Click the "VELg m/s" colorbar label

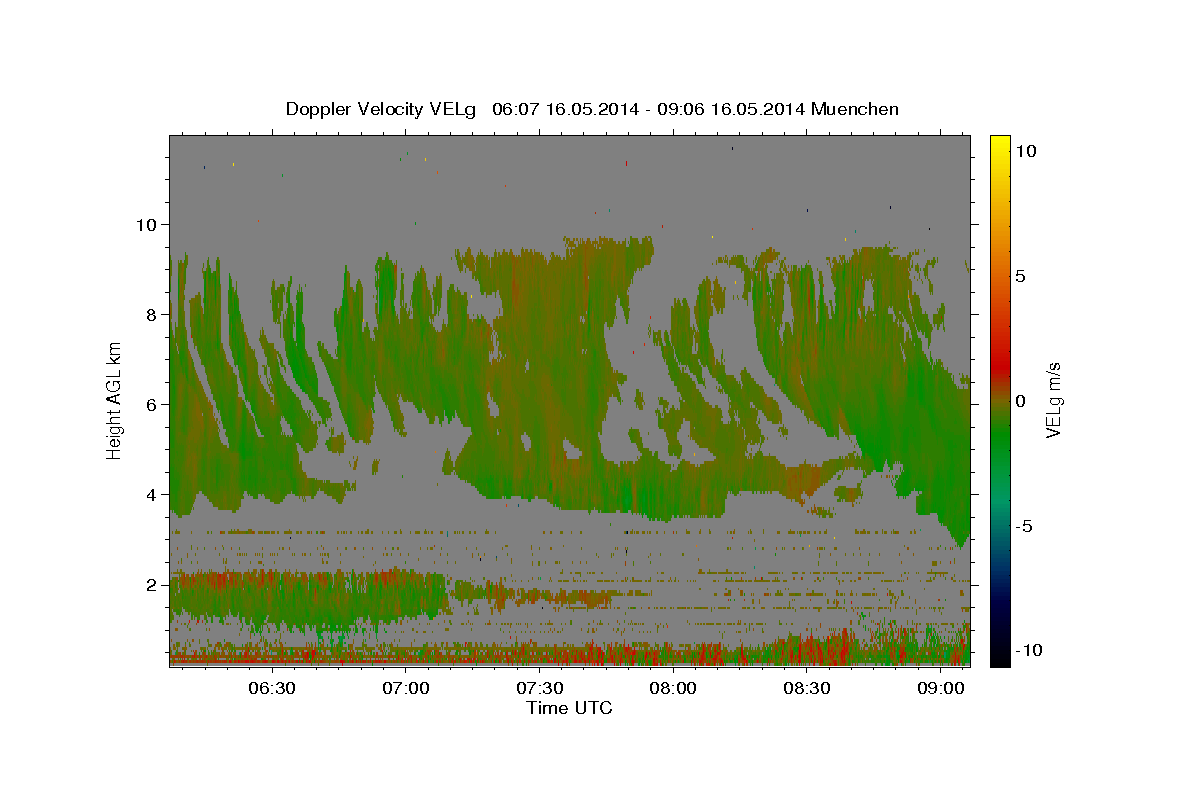[x=1054, y=401]
